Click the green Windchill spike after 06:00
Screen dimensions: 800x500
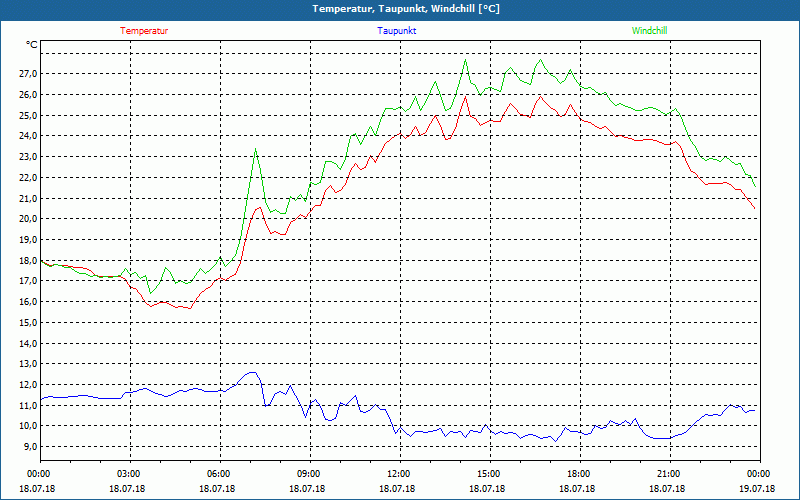256,149
